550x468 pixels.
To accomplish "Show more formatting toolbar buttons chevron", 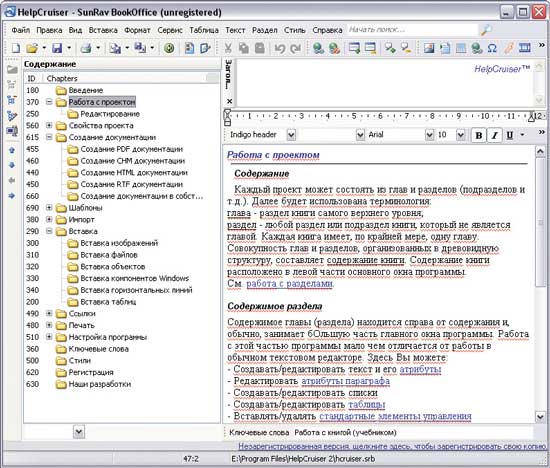I will pyautogui.click(x=542, y=132).
